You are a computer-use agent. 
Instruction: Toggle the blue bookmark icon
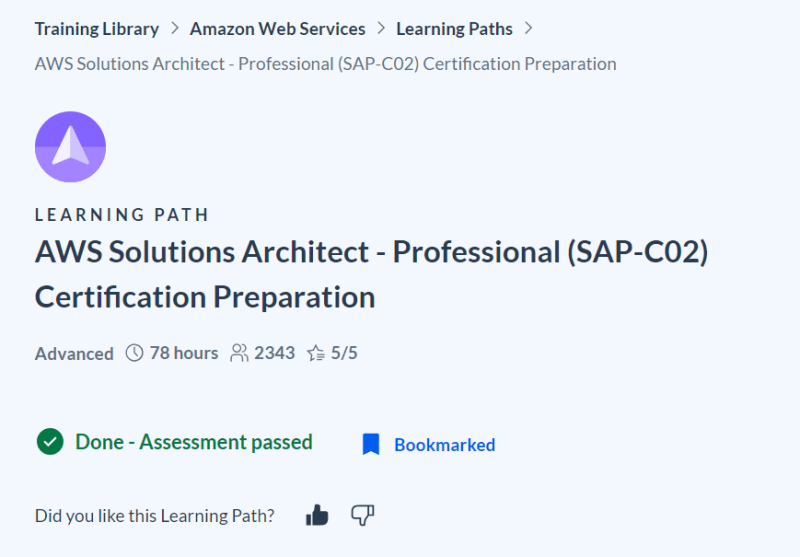pyautogui.click(x=371, y=444)
